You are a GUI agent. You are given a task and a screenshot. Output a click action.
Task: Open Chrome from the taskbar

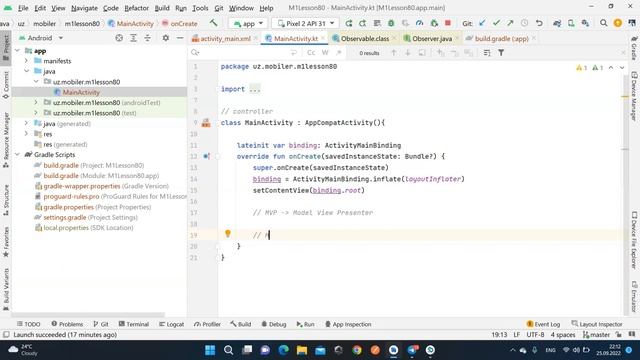point(357,350)
